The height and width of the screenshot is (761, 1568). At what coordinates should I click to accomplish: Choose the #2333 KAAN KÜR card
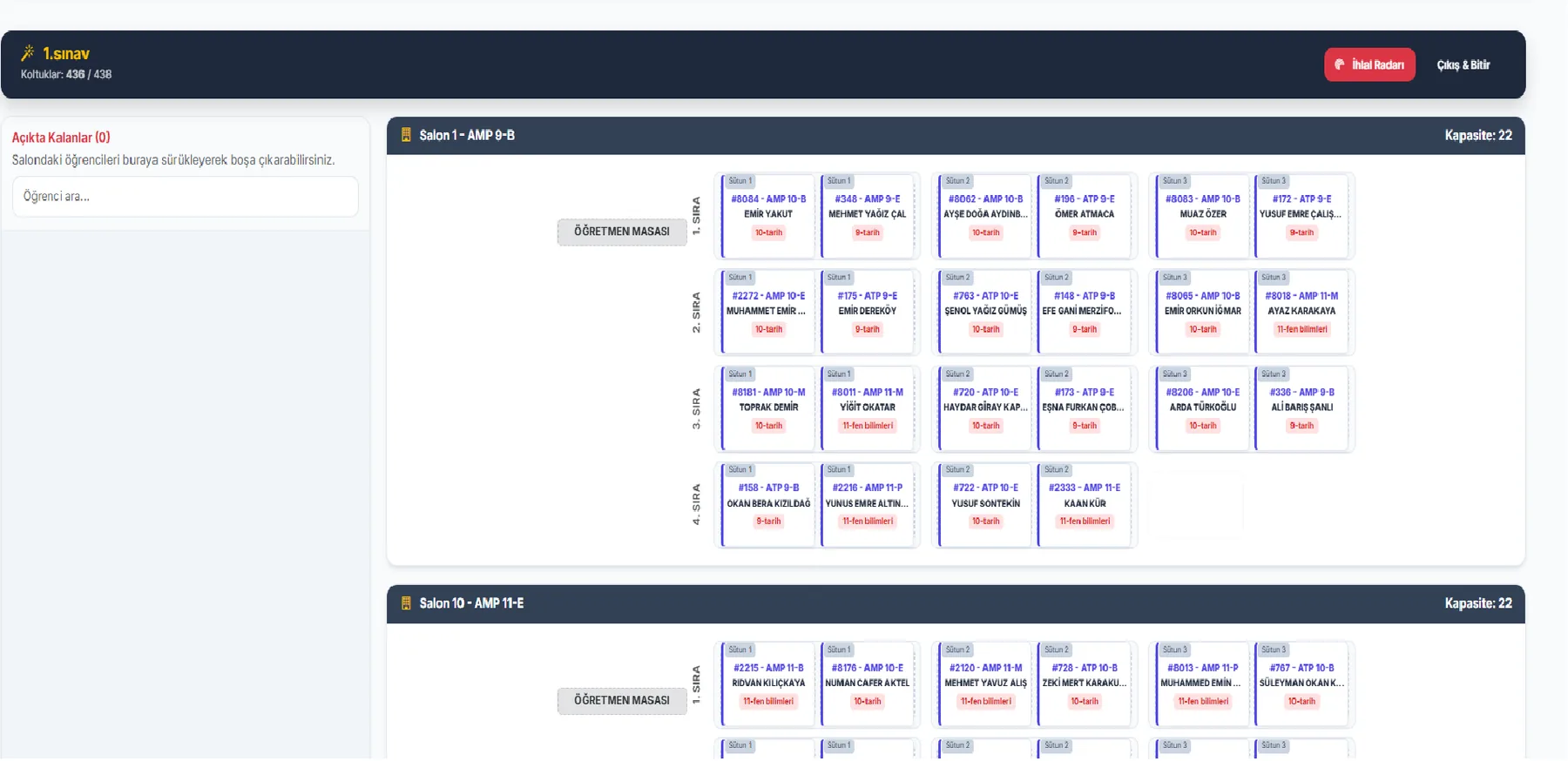(x=1085, y=505)
